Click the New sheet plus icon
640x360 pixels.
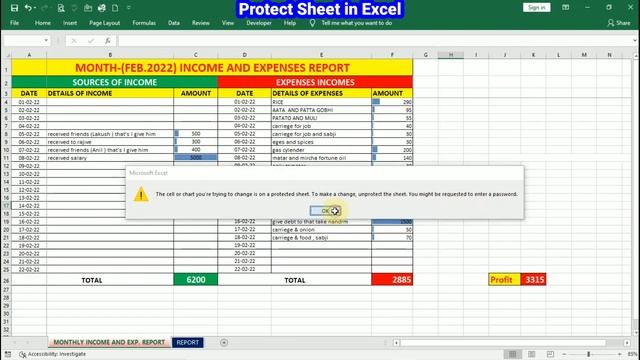coord(224,342)
